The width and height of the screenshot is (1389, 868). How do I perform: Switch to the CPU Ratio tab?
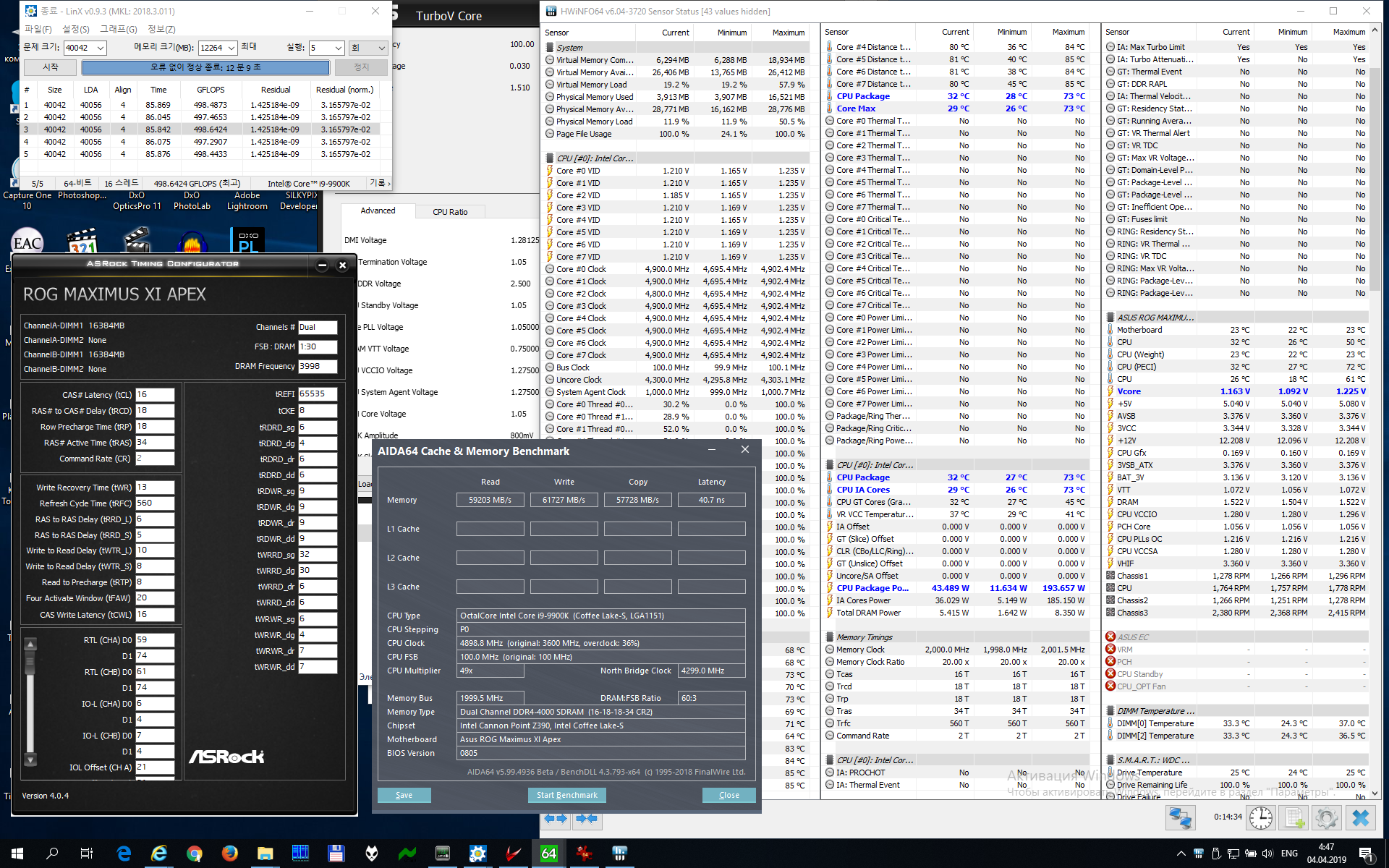[x=450, y=212]
